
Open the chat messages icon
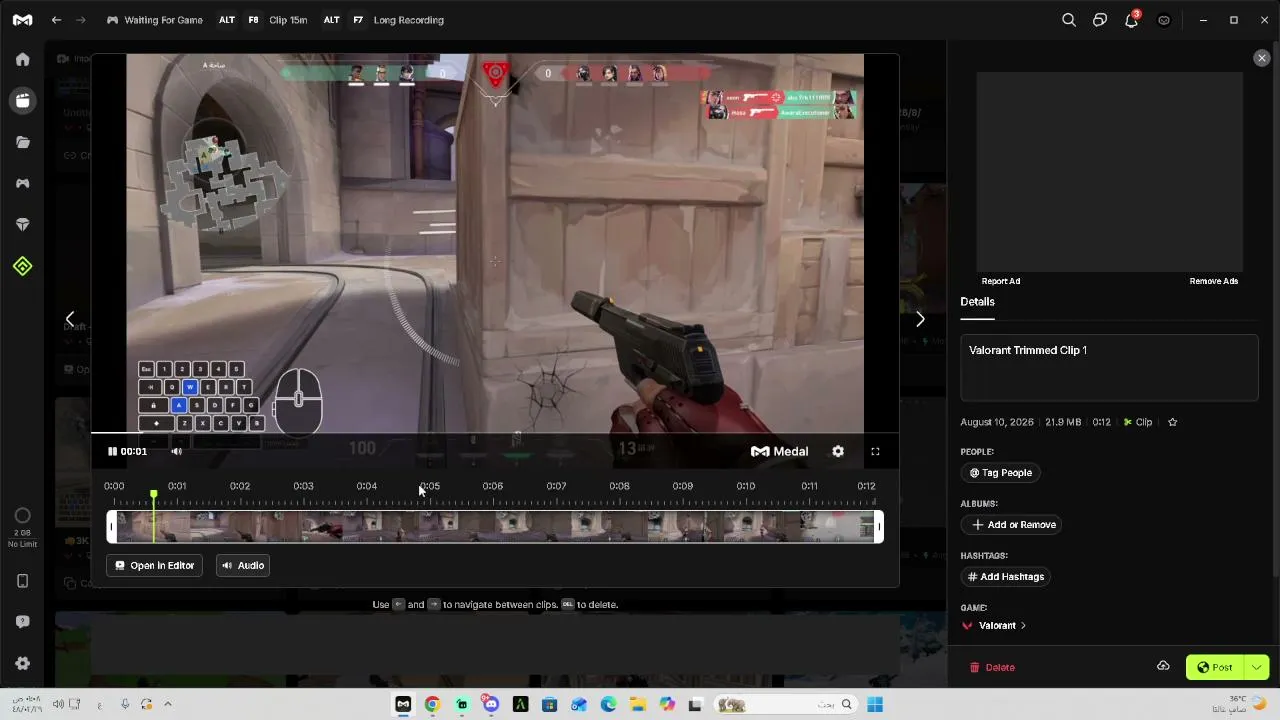1100,20
